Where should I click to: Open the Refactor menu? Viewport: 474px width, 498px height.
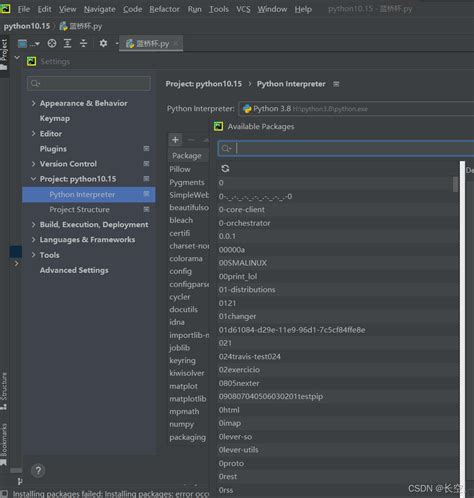[x=164, y=9]
